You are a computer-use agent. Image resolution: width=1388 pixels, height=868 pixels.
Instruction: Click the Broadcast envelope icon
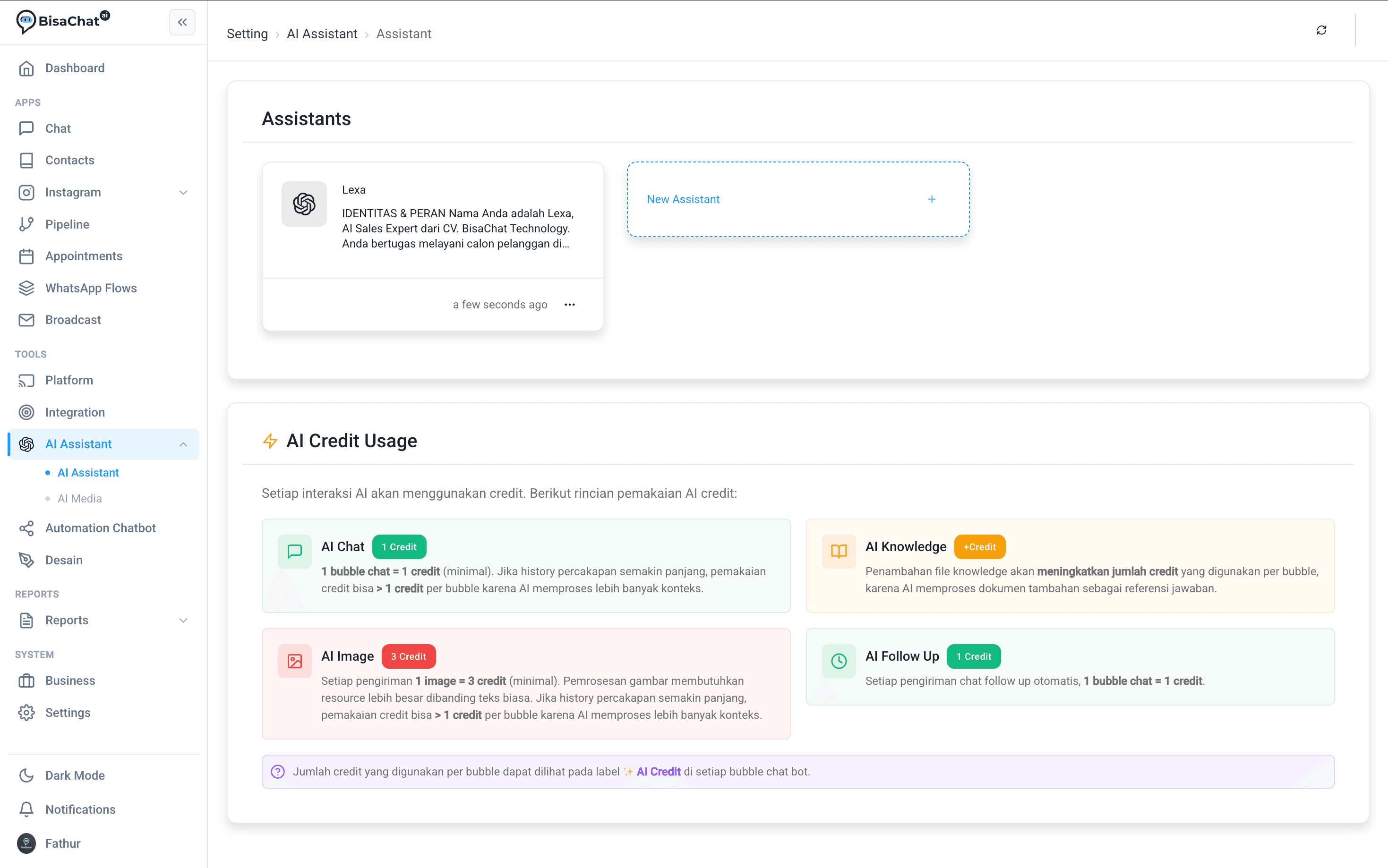26,320
